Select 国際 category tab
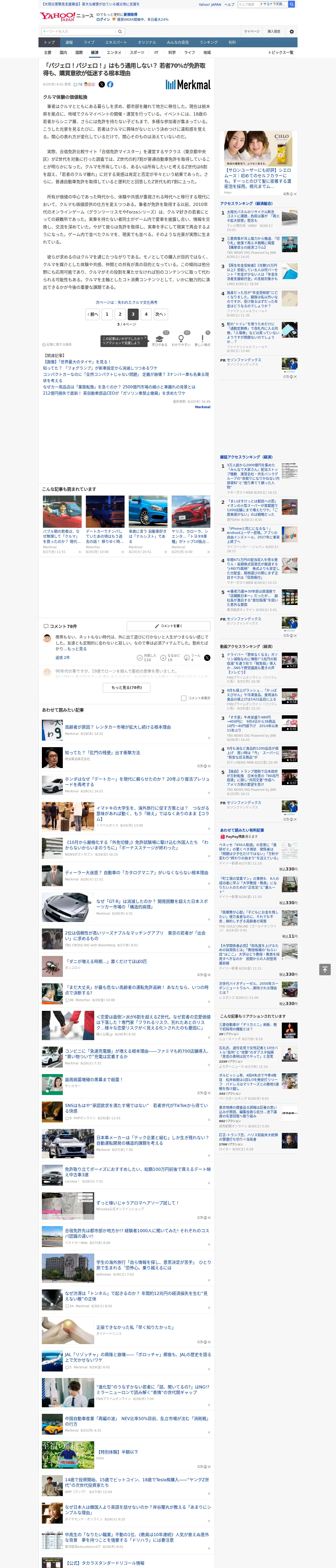 [x=79, y=52]
